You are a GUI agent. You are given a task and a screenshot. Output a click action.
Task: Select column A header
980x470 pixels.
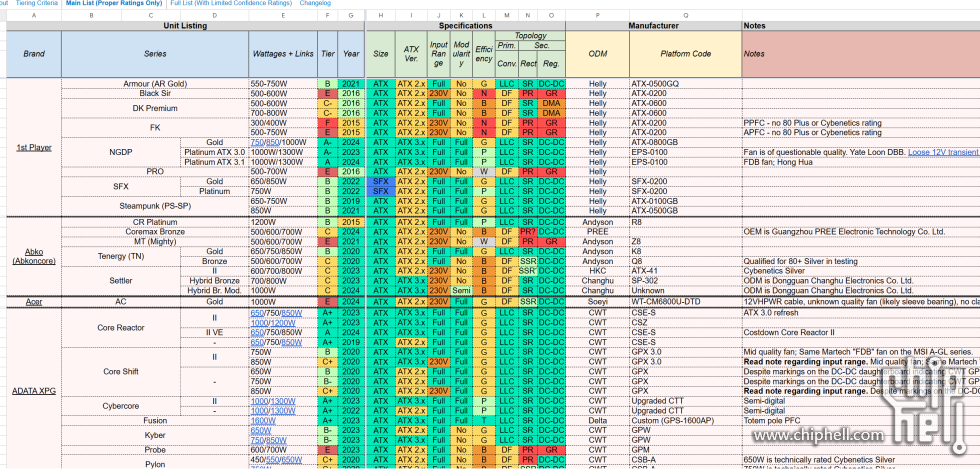coord(34,15)
